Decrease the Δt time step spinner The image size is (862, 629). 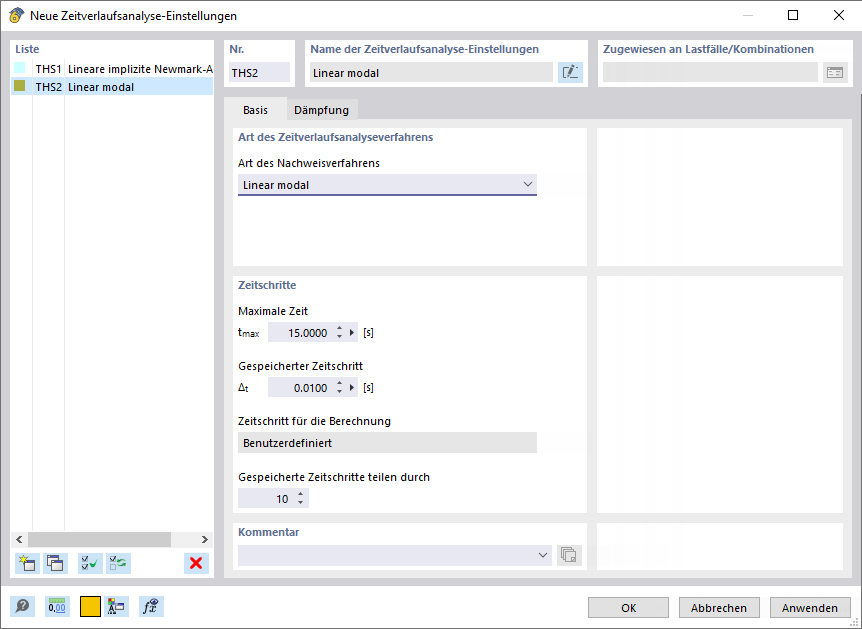pos(340,391)
